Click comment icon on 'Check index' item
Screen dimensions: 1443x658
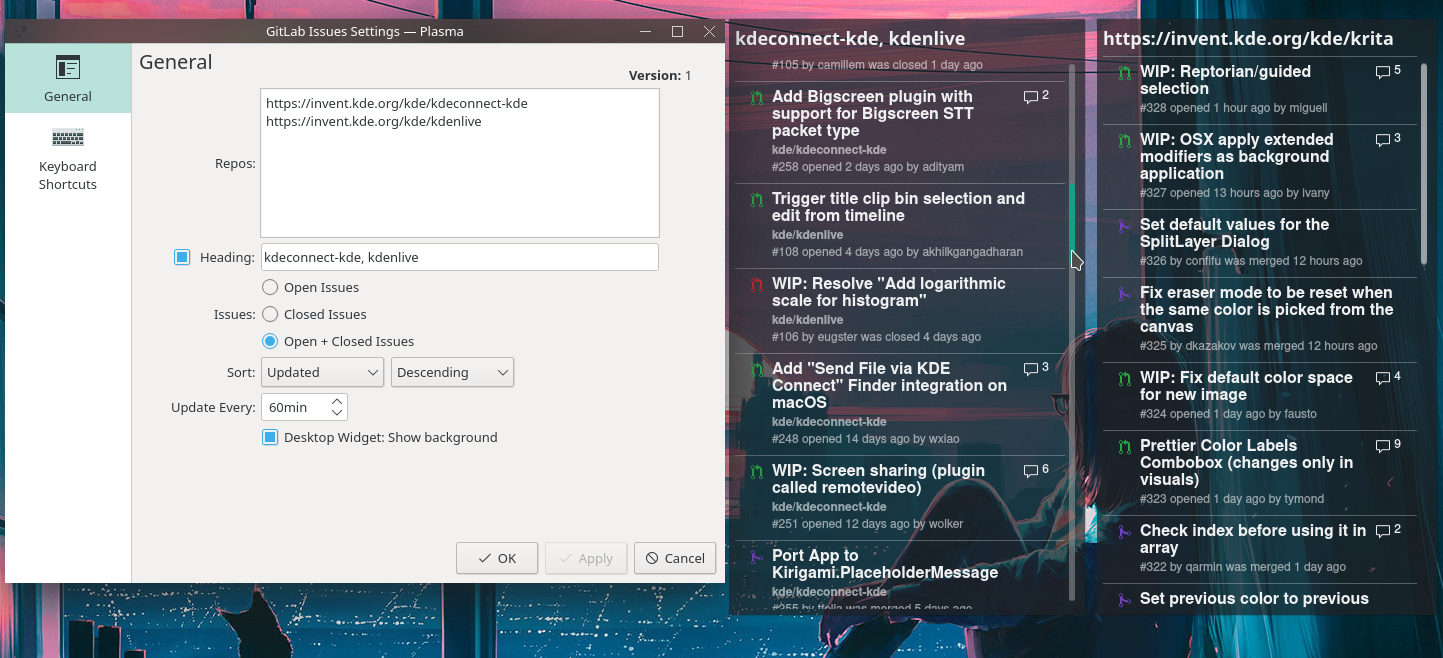pos(1382,531)
